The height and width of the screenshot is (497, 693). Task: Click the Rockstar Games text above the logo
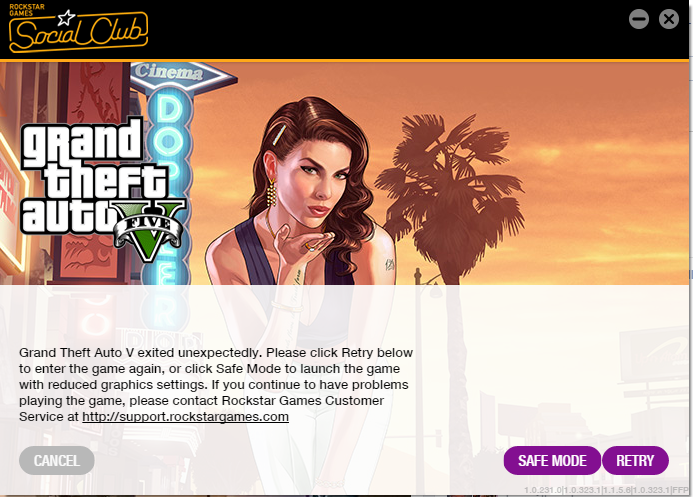[27, 10]
